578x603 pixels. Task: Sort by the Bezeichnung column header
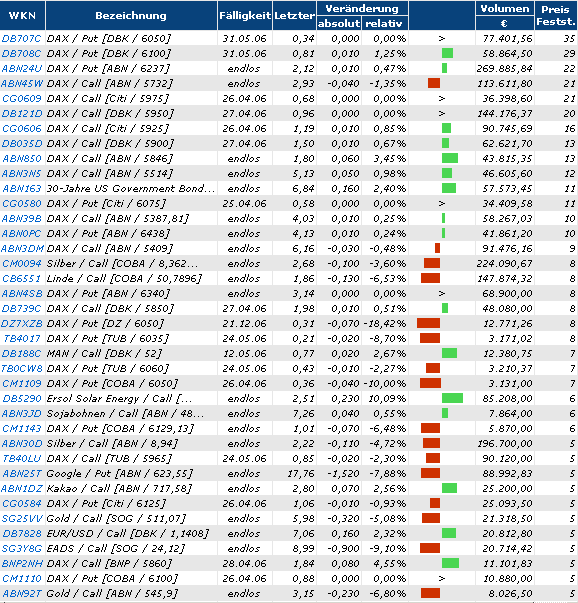pyautogui.click(x=131, y=15)
